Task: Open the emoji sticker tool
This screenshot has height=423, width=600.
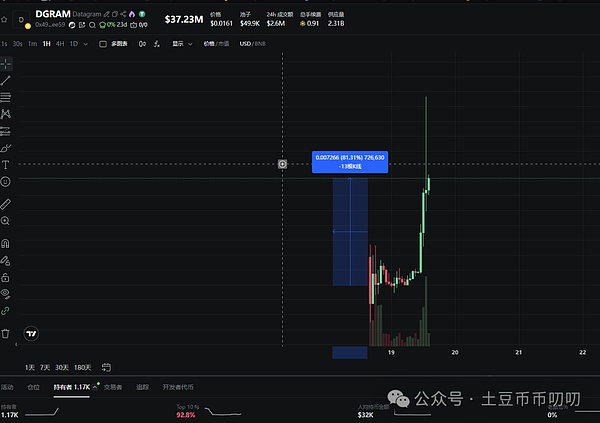Action: 6,181
